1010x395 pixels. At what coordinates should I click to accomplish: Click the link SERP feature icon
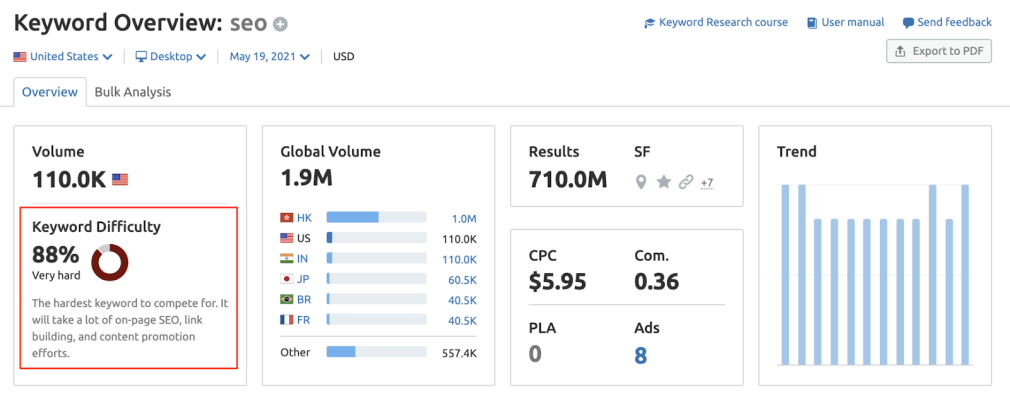tap(686, 182)
